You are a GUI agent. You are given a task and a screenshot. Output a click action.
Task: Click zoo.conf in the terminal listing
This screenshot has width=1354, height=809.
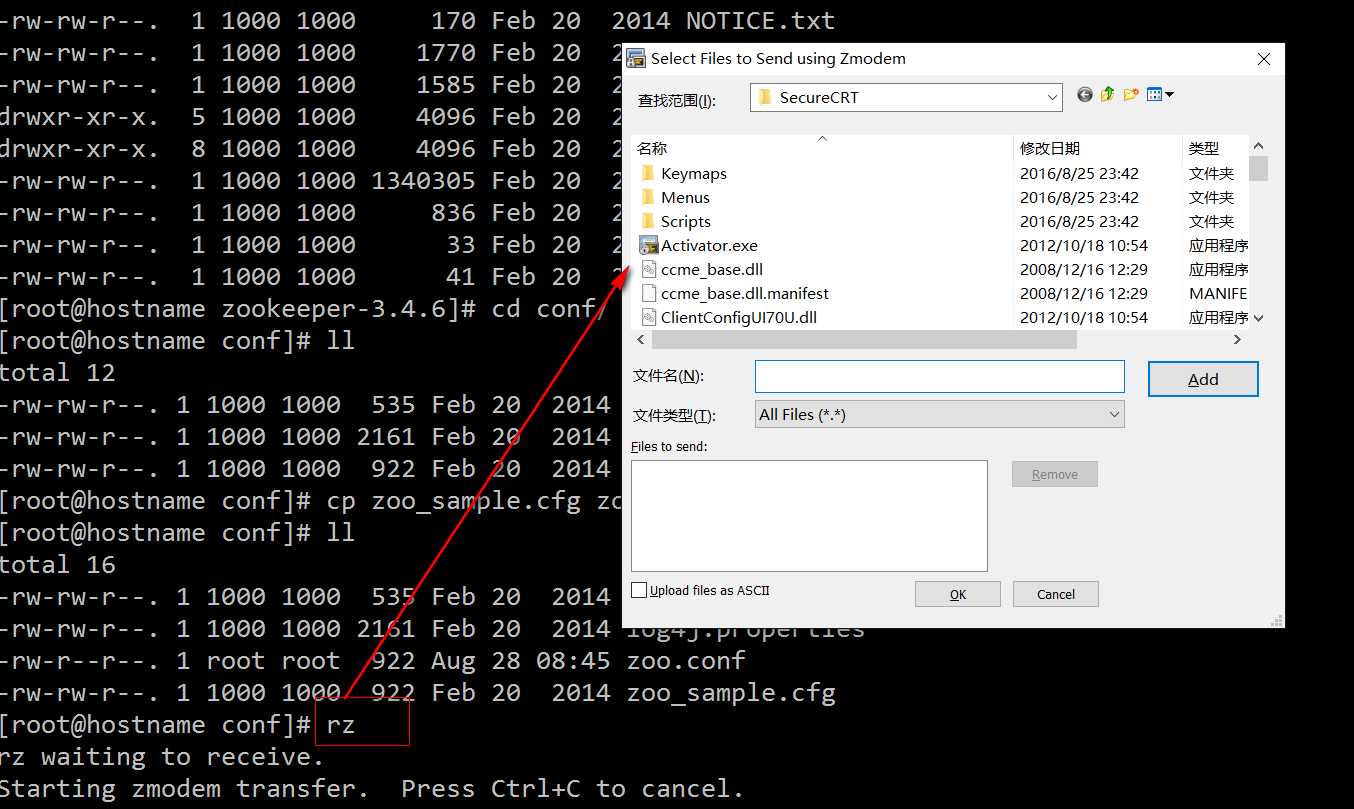pos(686,660)
